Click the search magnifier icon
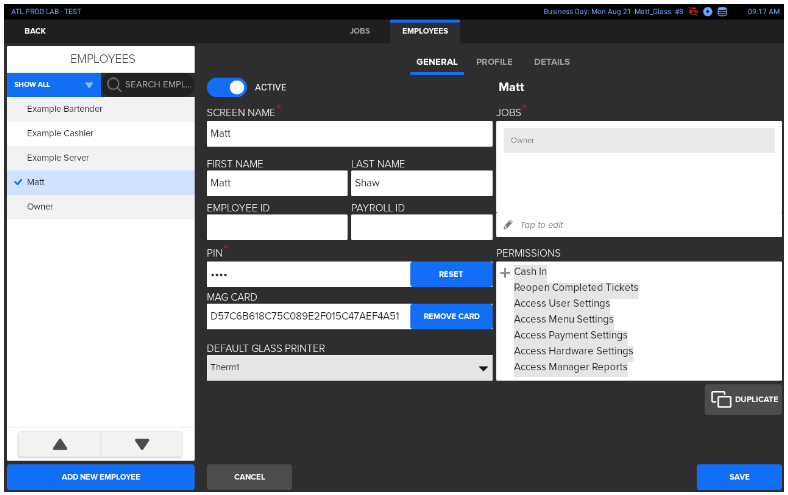Screen dimensions: 788x495 [x=114, y=85]
